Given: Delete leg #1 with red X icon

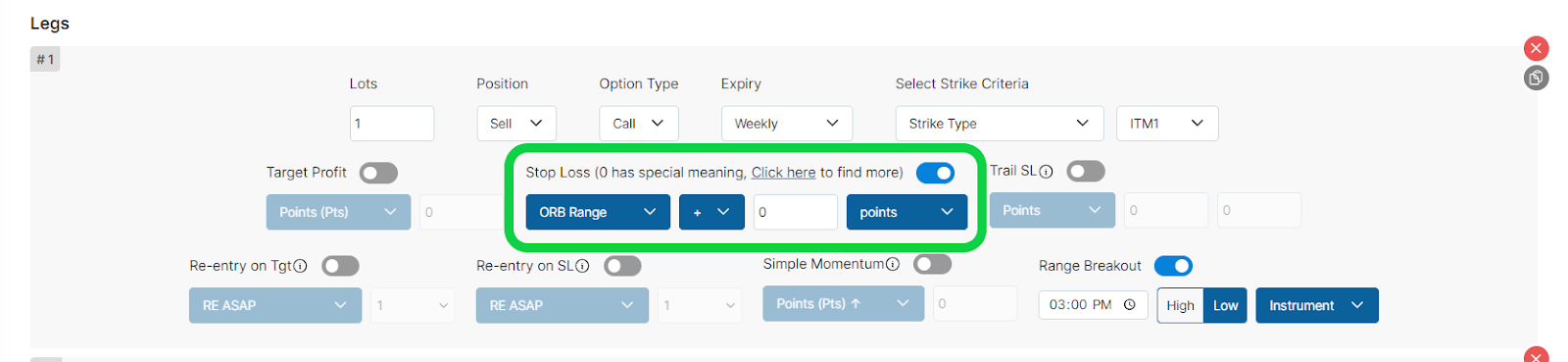Looking at the screenshot, I should 1536,48.
